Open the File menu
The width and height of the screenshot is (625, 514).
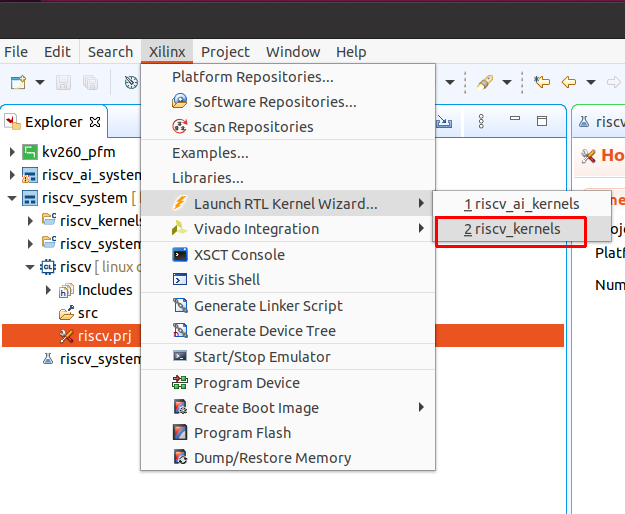[16, 52]
